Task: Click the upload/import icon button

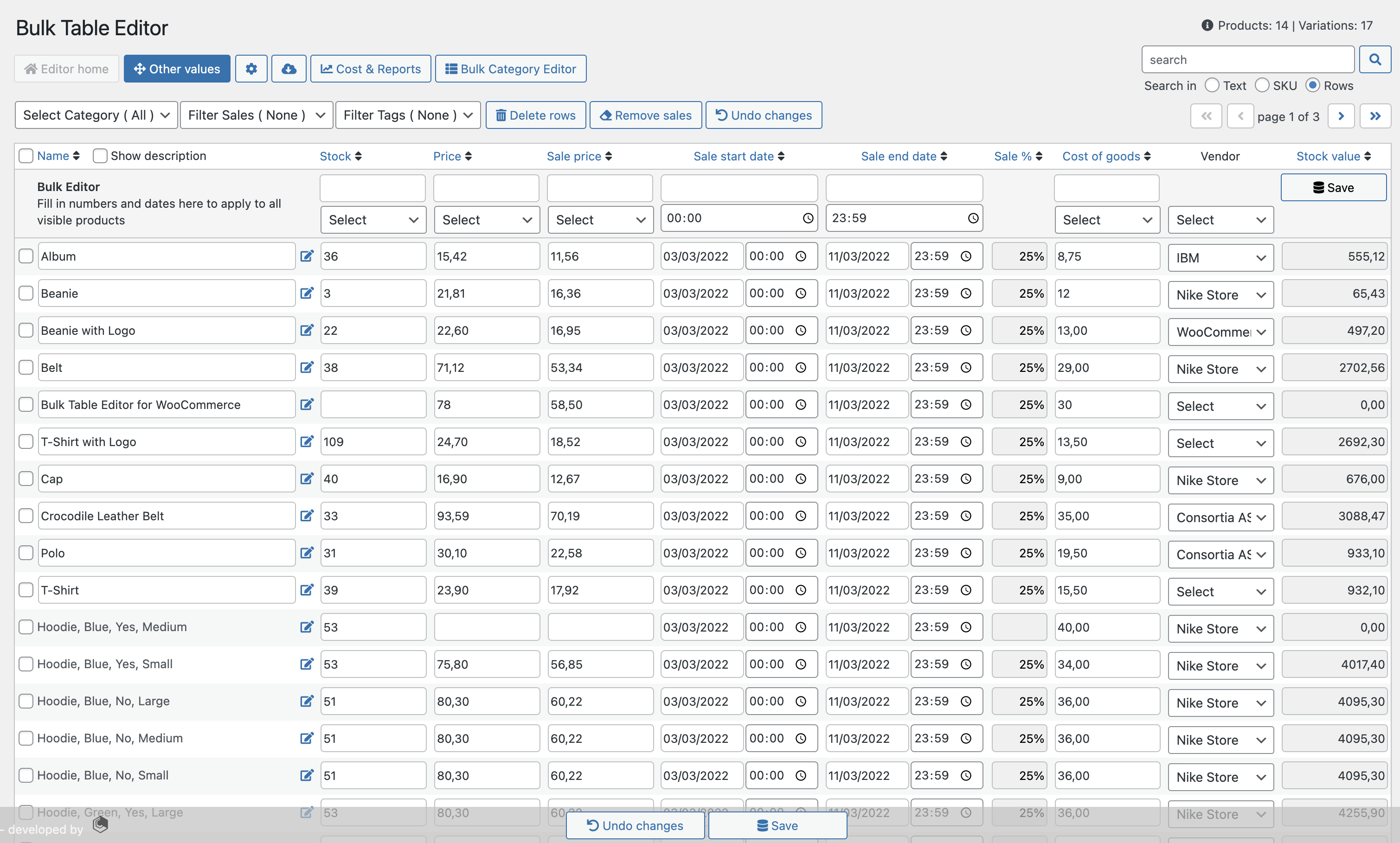Action: click(289, 68)
